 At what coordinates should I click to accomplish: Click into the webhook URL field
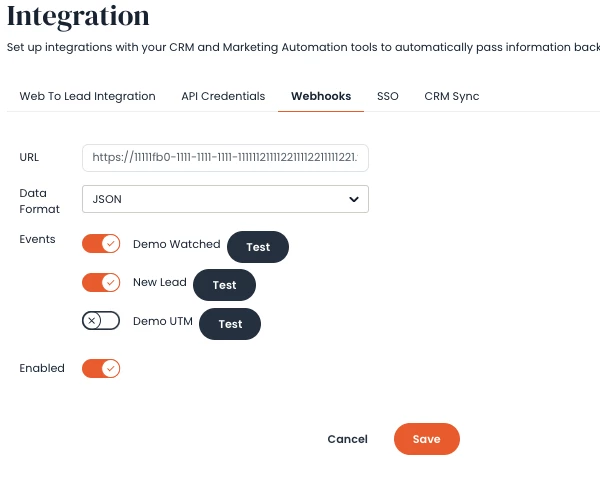pos(225,158)
